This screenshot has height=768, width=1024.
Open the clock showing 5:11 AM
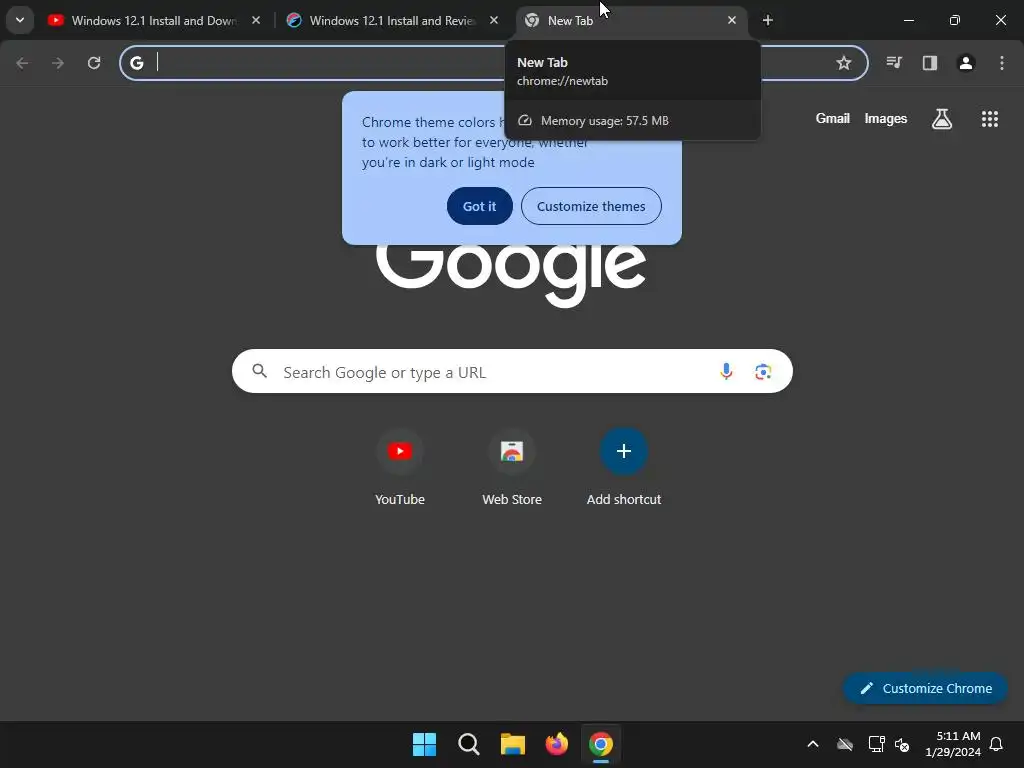point(953,744)
